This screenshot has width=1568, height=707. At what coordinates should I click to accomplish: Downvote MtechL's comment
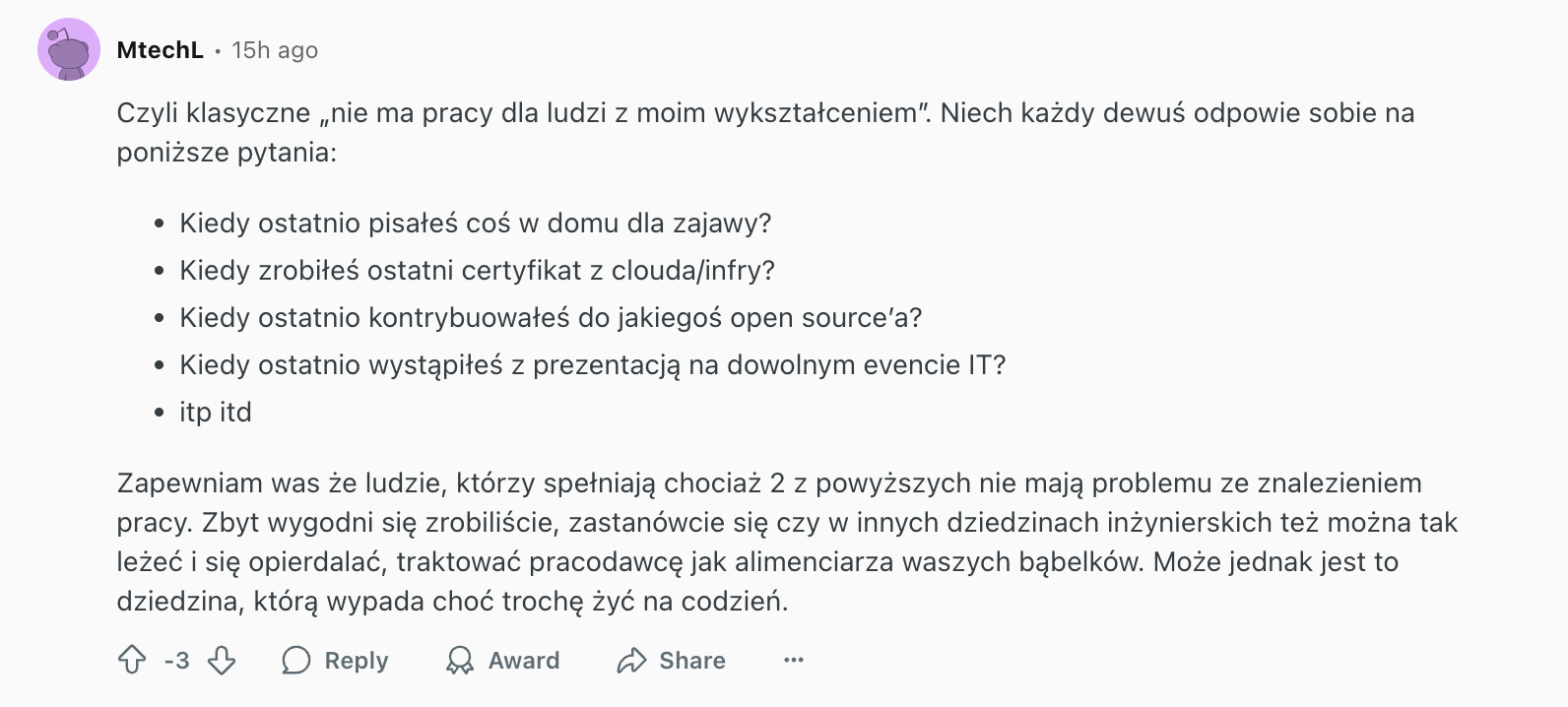coord(222,660)
